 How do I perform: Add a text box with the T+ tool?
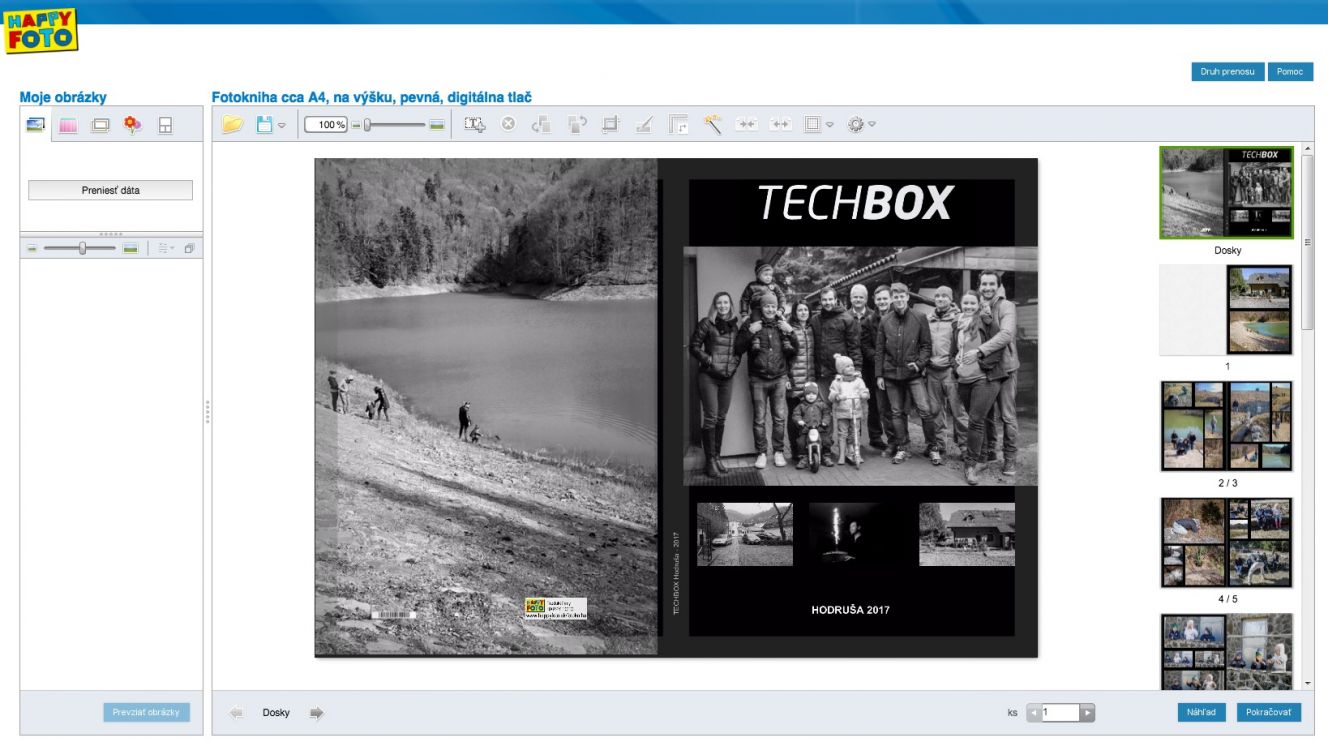coord(475,125)
